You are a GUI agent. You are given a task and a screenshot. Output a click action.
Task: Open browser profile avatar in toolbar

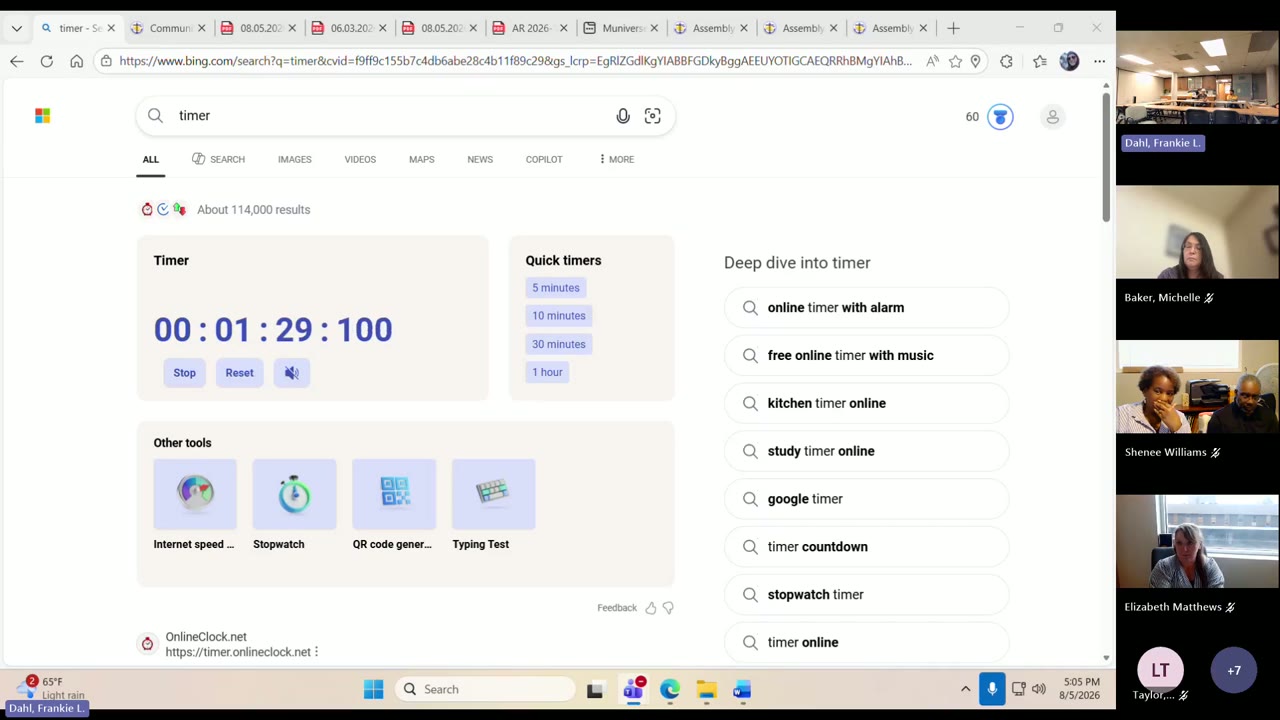click(1069, 61)
